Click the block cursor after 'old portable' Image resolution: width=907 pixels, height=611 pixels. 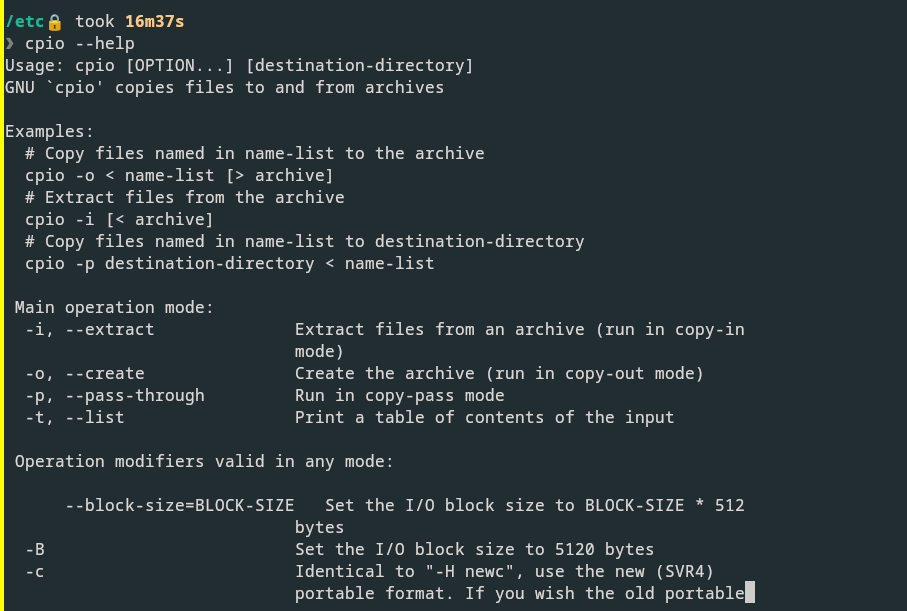click(x=750, y=592)
